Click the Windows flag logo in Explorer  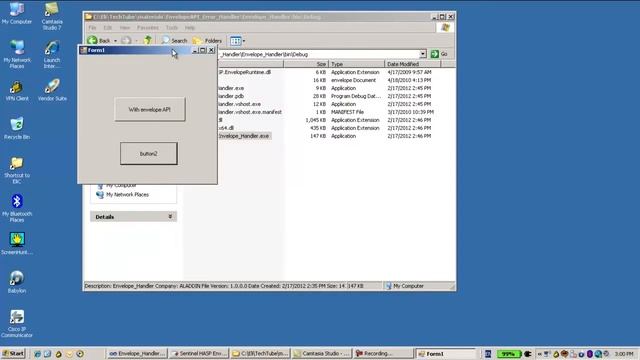pyautogui.click(x=445, y=27)
